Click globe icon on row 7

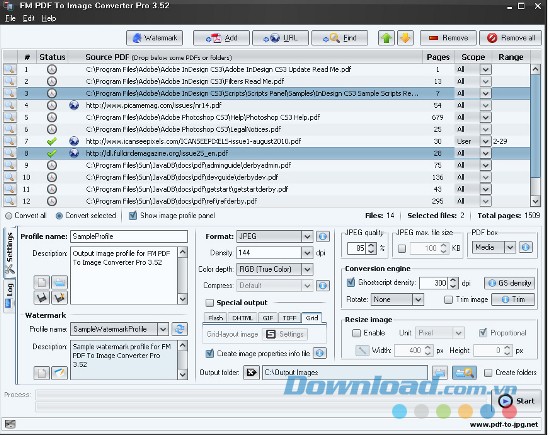tap(74, 142)
